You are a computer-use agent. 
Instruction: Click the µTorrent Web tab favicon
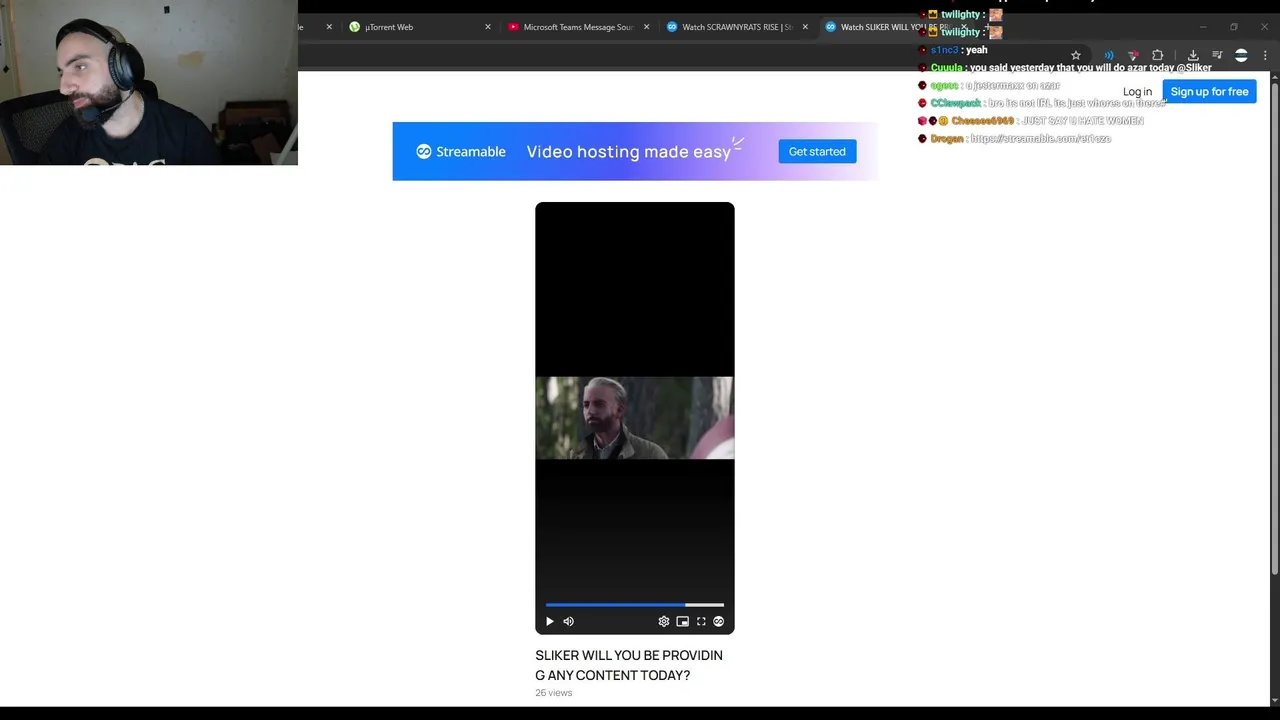point(355,27)
